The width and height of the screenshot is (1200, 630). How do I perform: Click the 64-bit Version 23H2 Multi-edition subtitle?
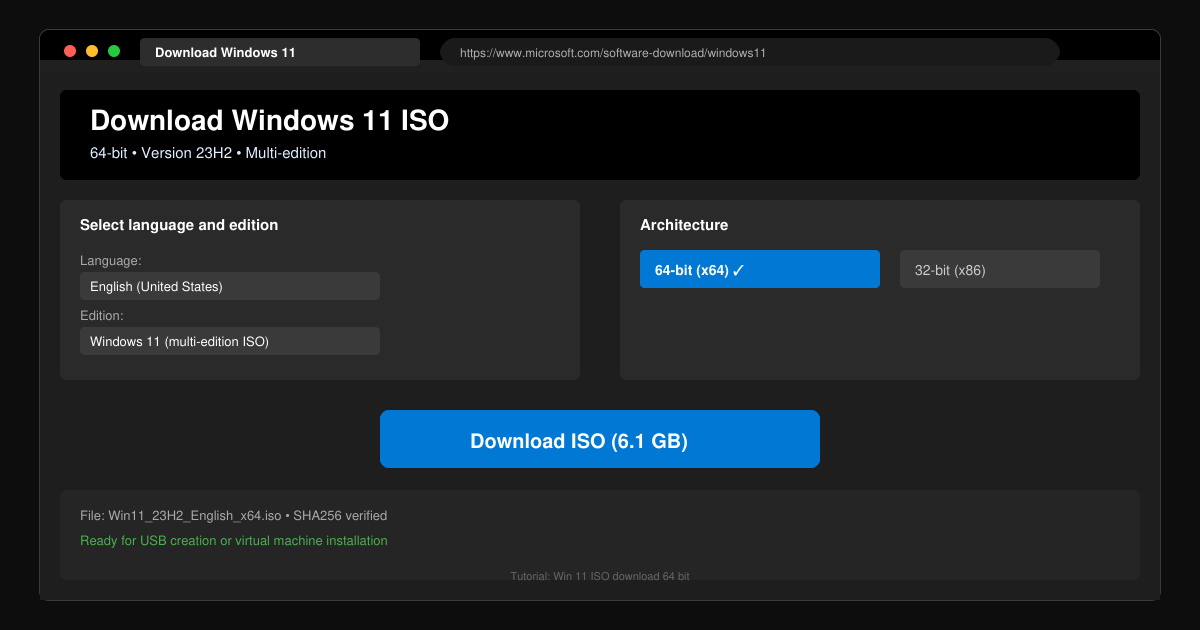208,153
